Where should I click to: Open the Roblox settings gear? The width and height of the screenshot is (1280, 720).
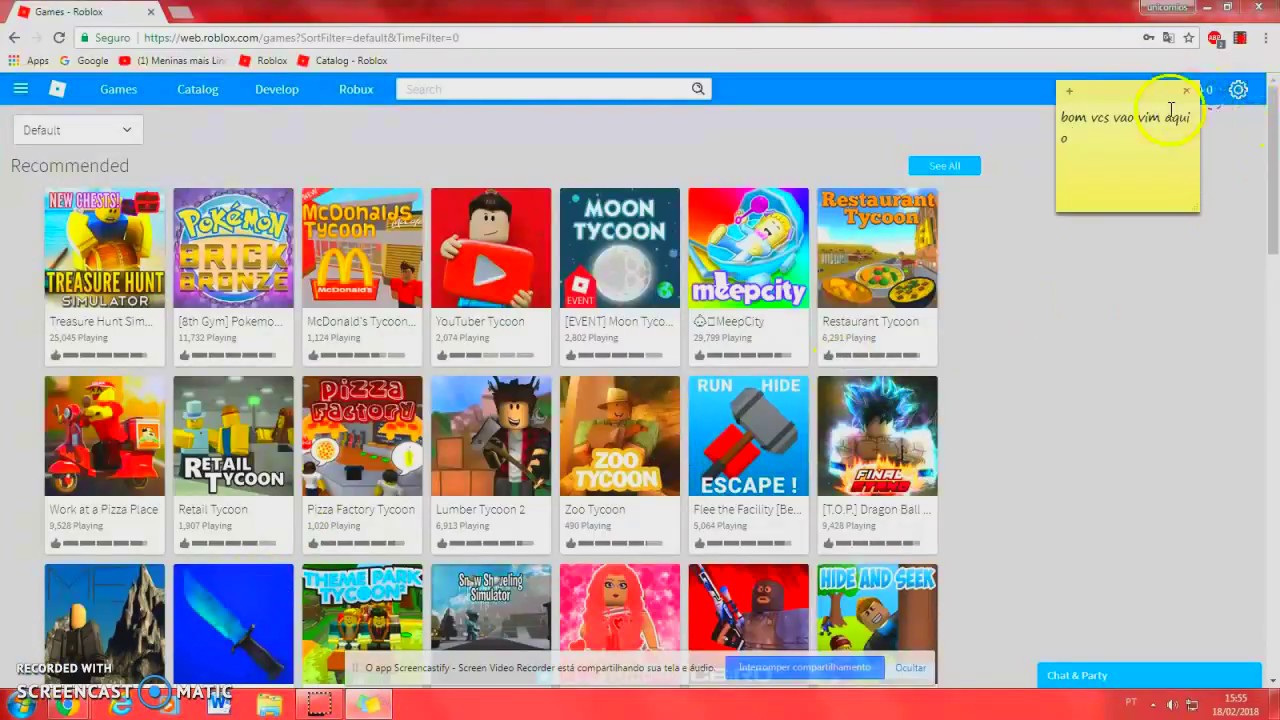click(1238, 90)
